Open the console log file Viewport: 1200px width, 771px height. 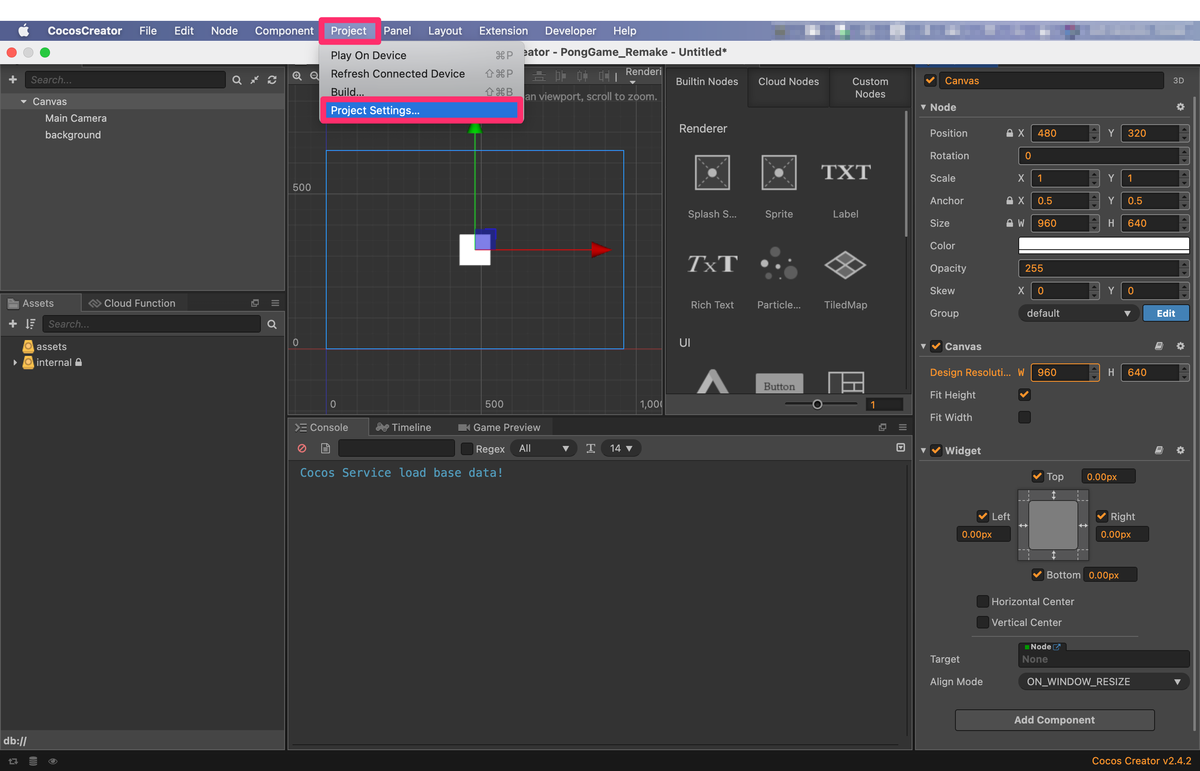click(325, 449)
